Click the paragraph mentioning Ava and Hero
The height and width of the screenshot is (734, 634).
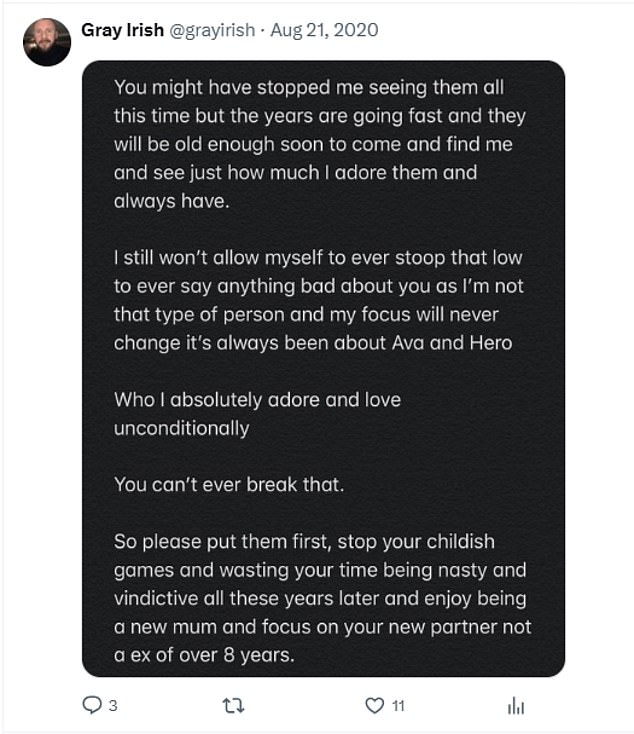coord(318,300)
